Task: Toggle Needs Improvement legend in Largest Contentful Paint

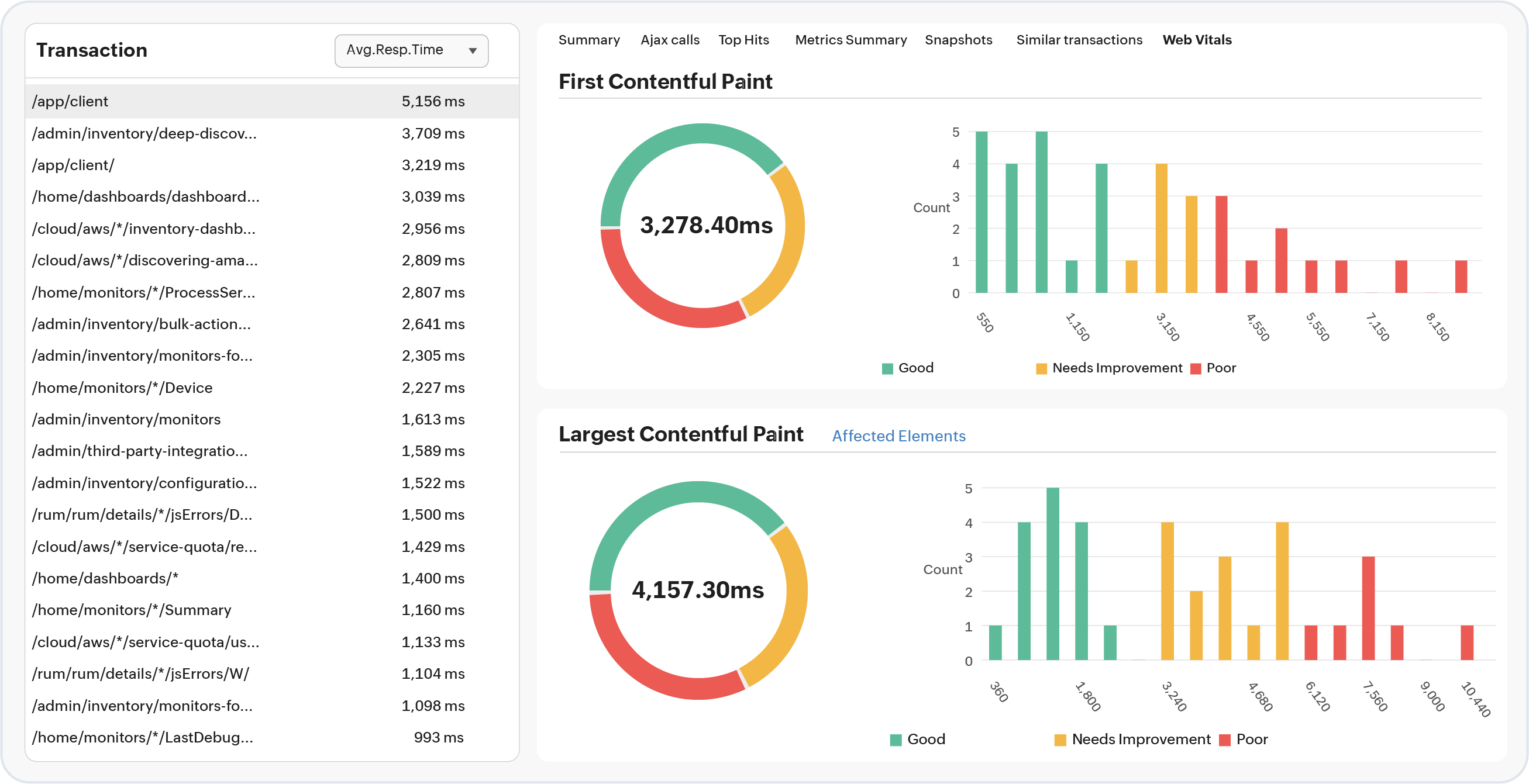Action: coord(1132,739)
